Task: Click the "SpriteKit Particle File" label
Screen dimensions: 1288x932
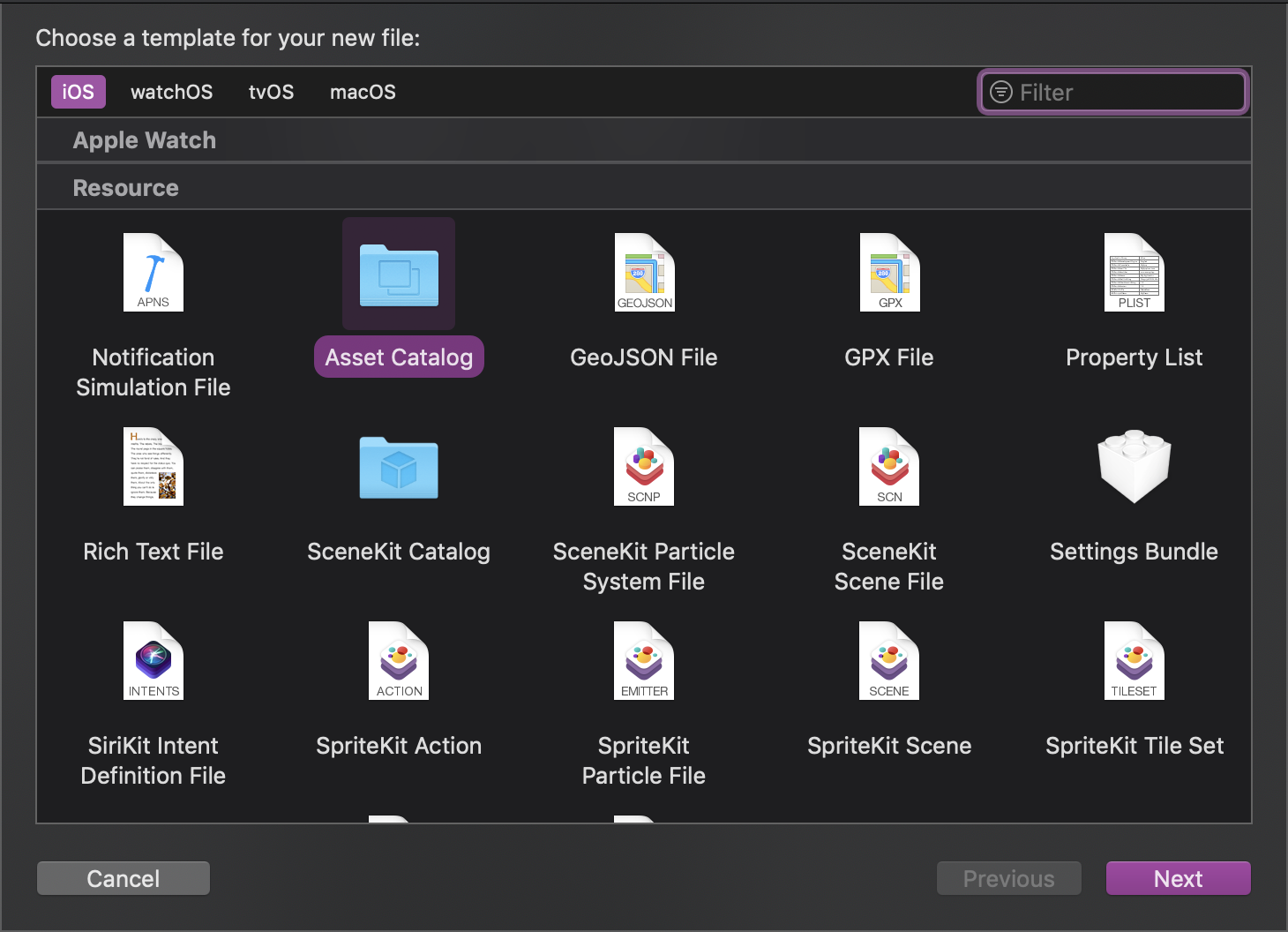Action: click(644, 761)
